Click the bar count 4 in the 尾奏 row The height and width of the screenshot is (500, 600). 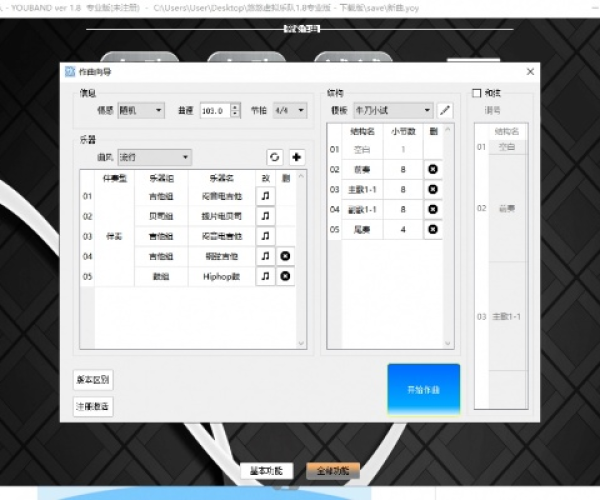coord(403,230)
